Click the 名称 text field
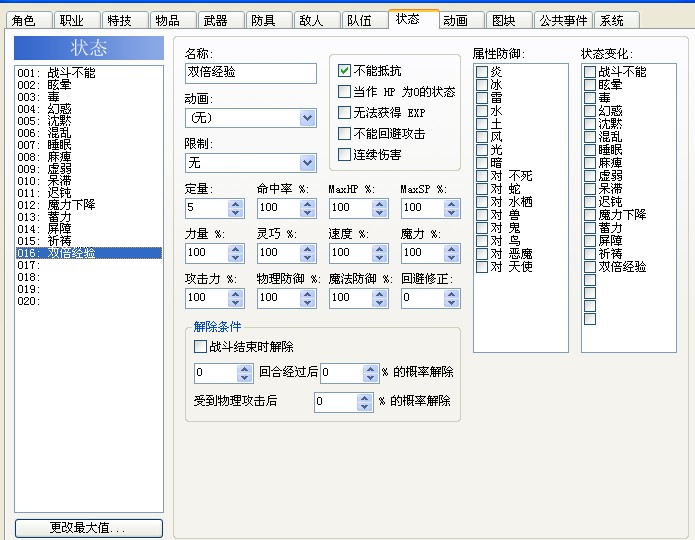 point(251,73)
